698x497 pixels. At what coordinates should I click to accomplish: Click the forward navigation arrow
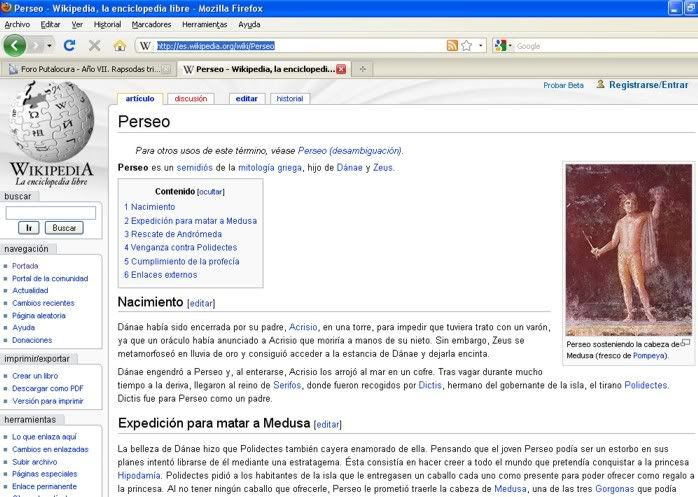point(37,45)
